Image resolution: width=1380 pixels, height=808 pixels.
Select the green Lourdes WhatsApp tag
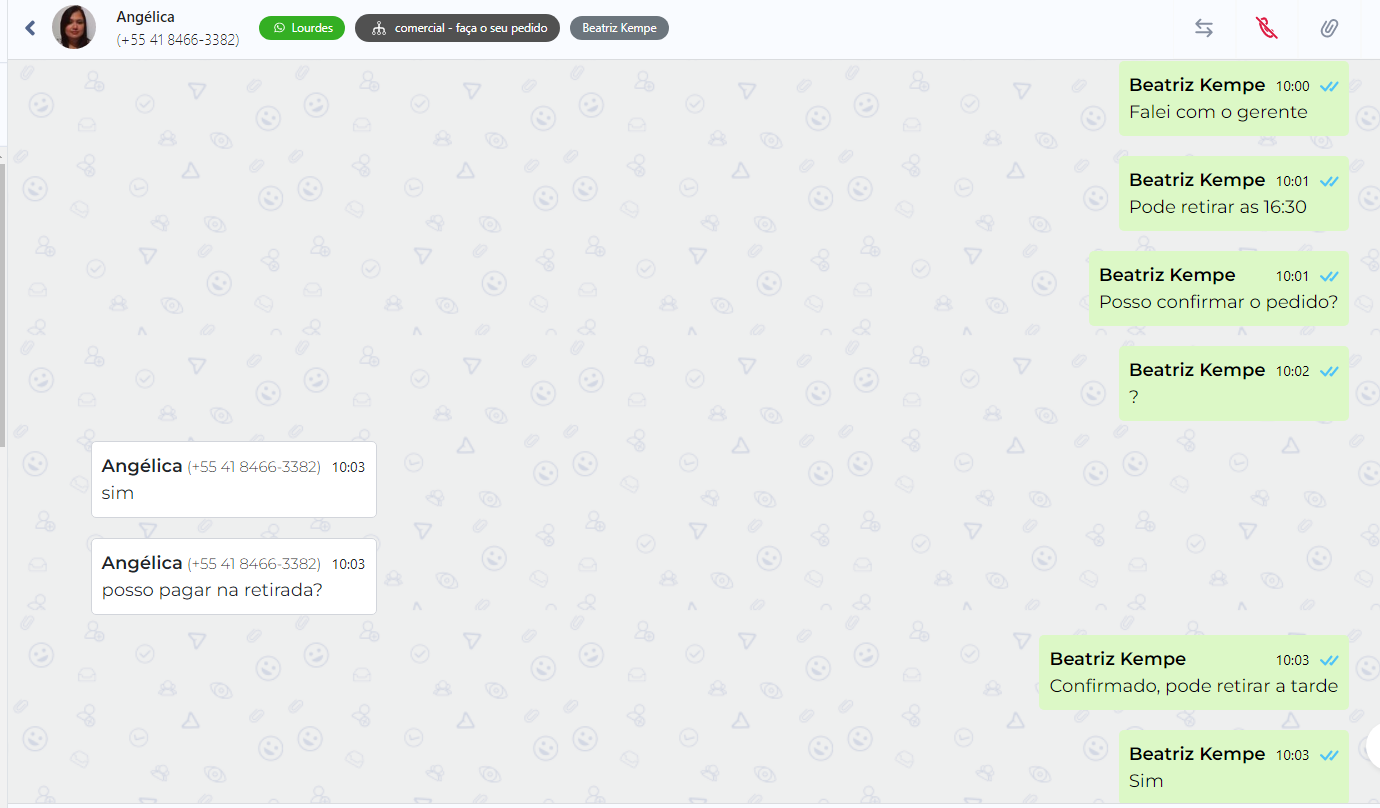302,28
